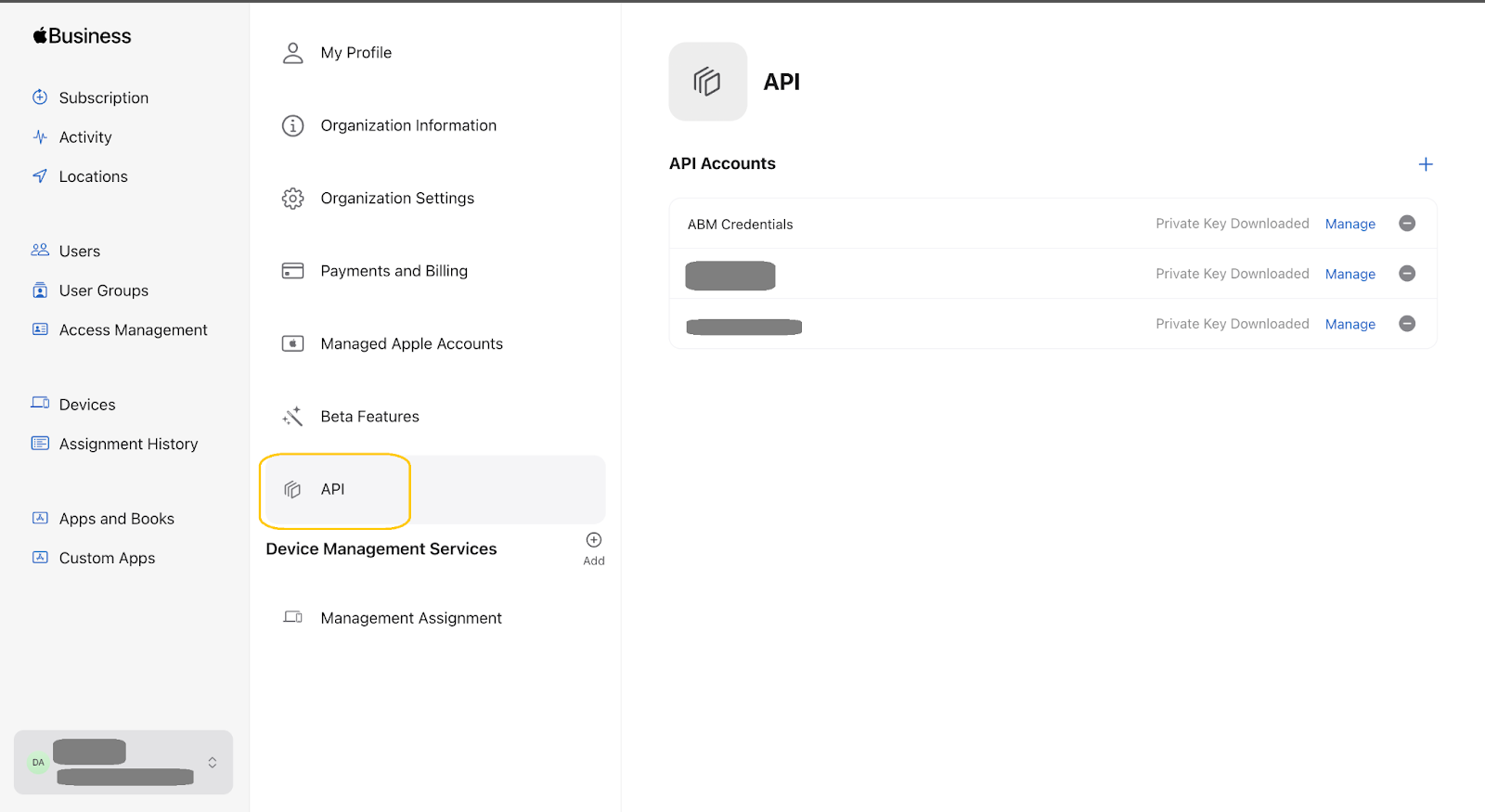The width and height of the screenshot is (1485, 812).
Task: Click ABM Credentials 'Private Key Downloaded' status
Action: point(1233,224)
